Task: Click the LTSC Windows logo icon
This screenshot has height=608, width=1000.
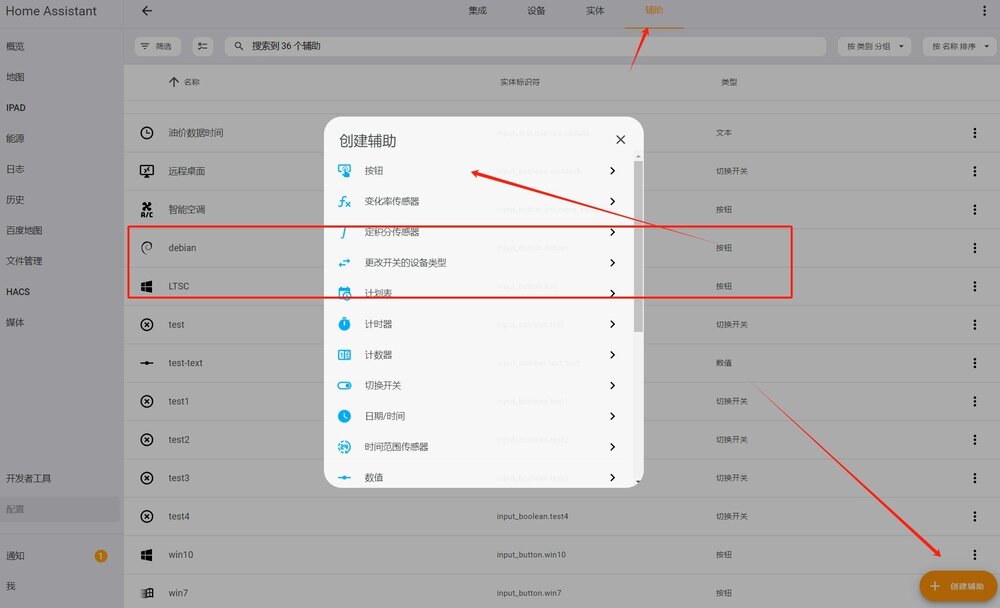Action: [x=147, y=286]
